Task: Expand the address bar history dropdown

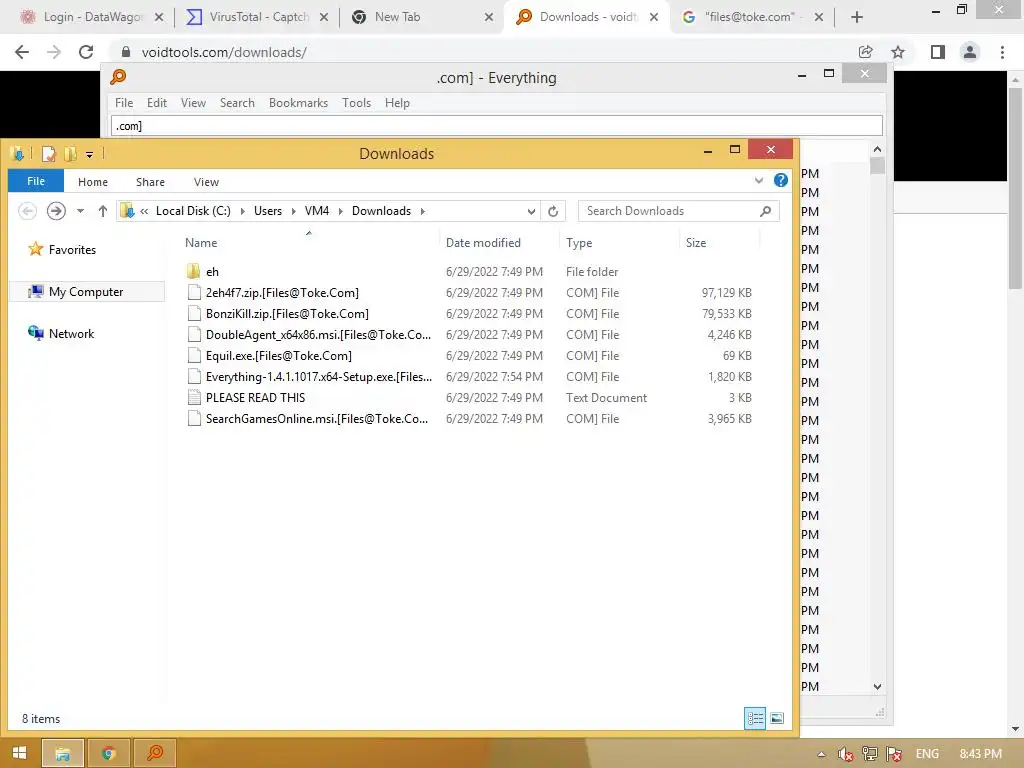Action: point(531,211)
